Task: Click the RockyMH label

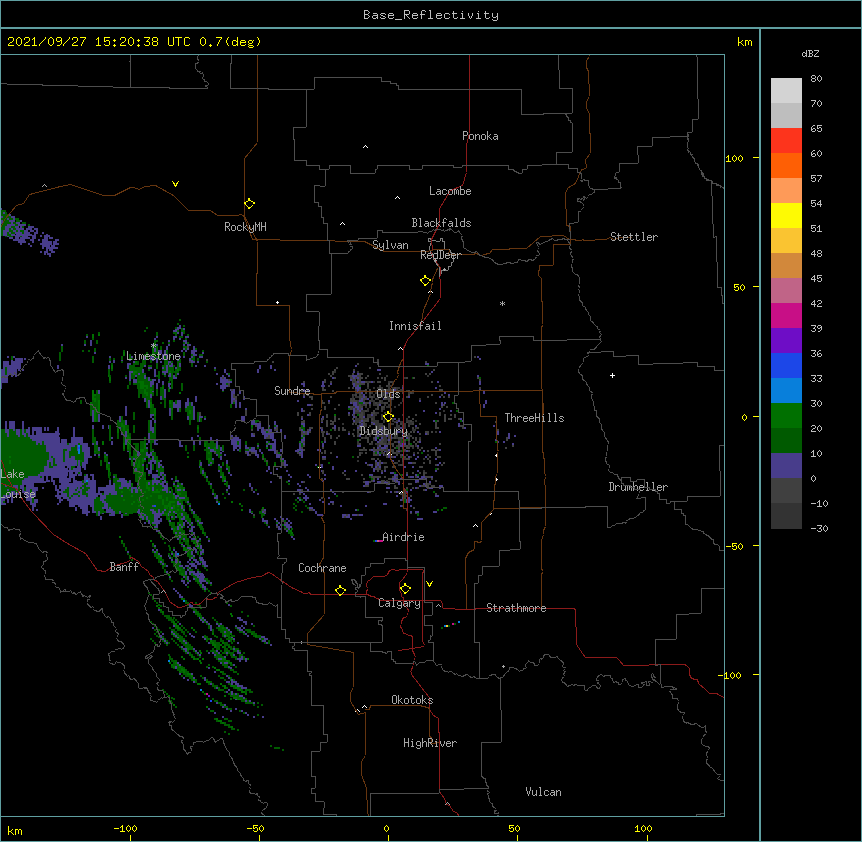Action: (245, 227)
